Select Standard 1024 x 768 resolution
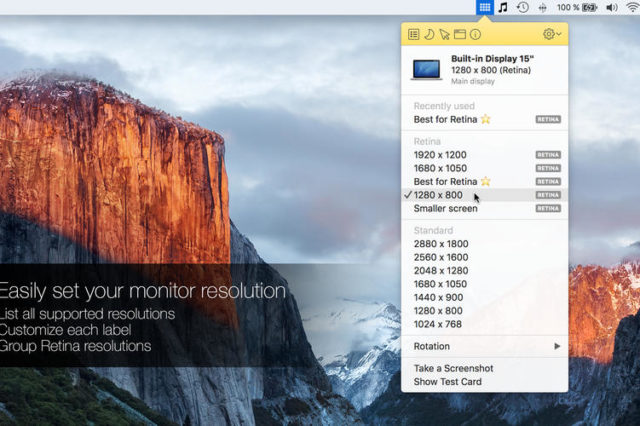The image size is (640, 426). (440, 323)
